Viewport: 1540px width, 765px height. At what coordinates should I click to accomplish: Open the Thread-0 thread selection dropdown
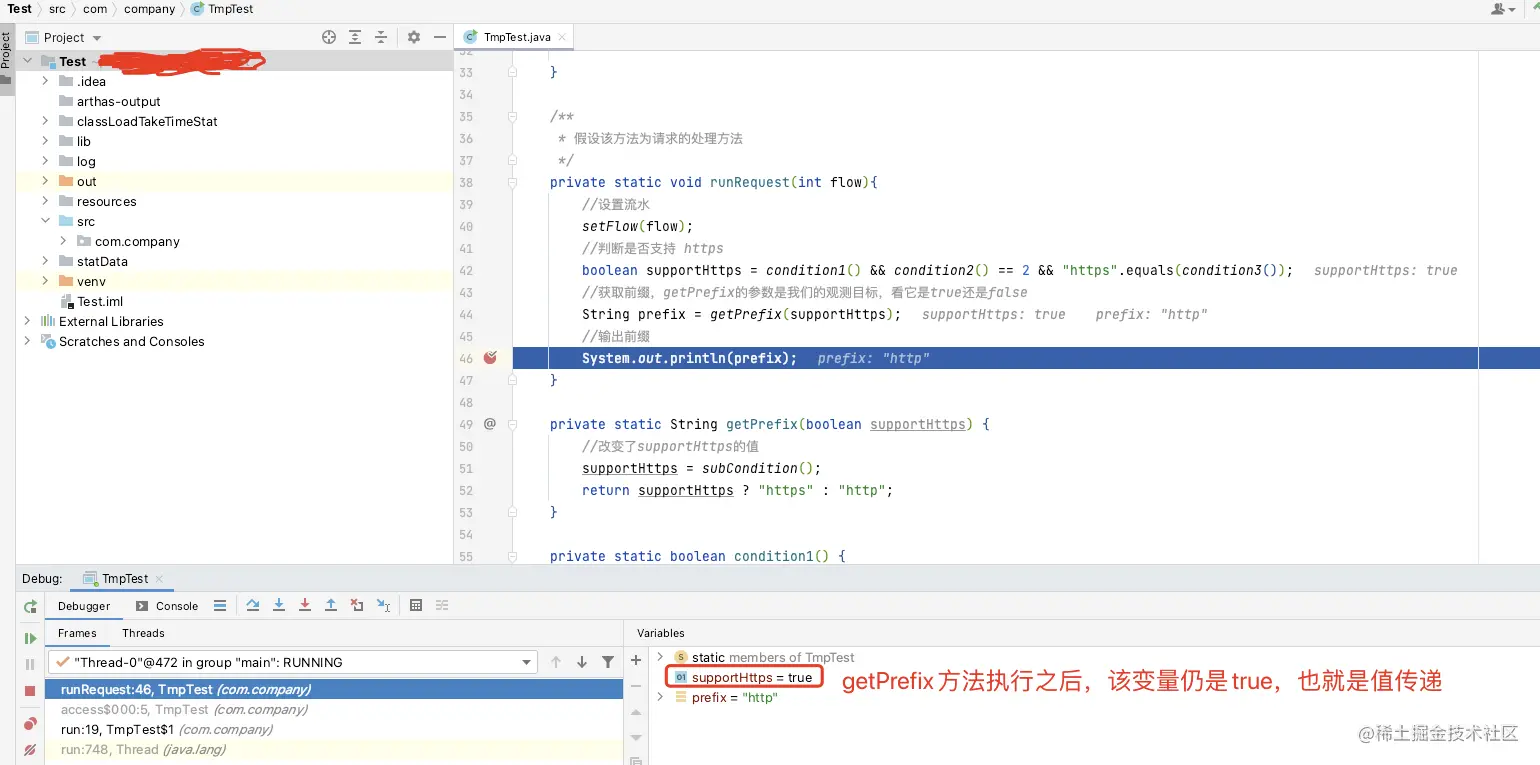click(292, 662)
